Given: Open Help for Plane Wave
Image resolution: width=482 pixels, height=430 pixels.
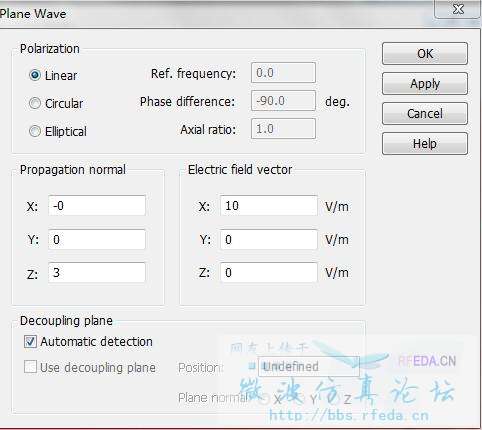Looking at the screenshot, I should 425,143.
